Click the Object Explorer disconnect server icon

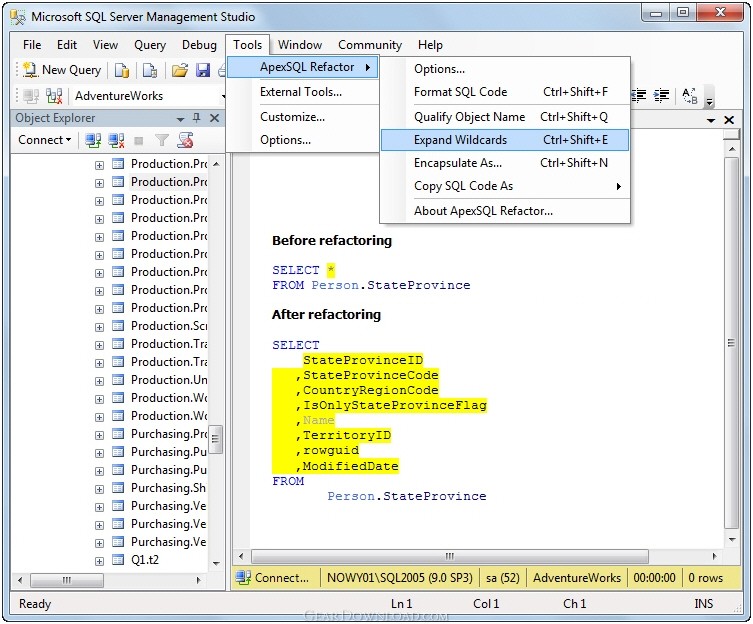coord(116,140)
